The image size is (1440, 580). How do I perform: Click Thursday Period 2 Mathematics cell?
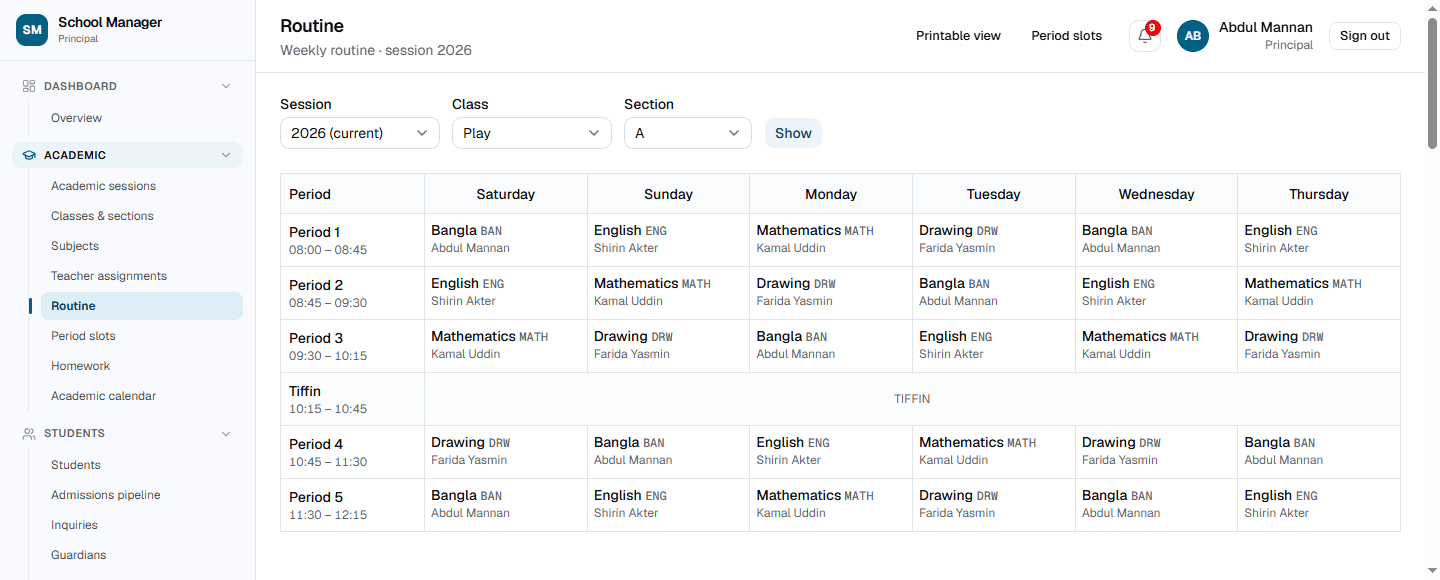click(x=1319, y=293)
